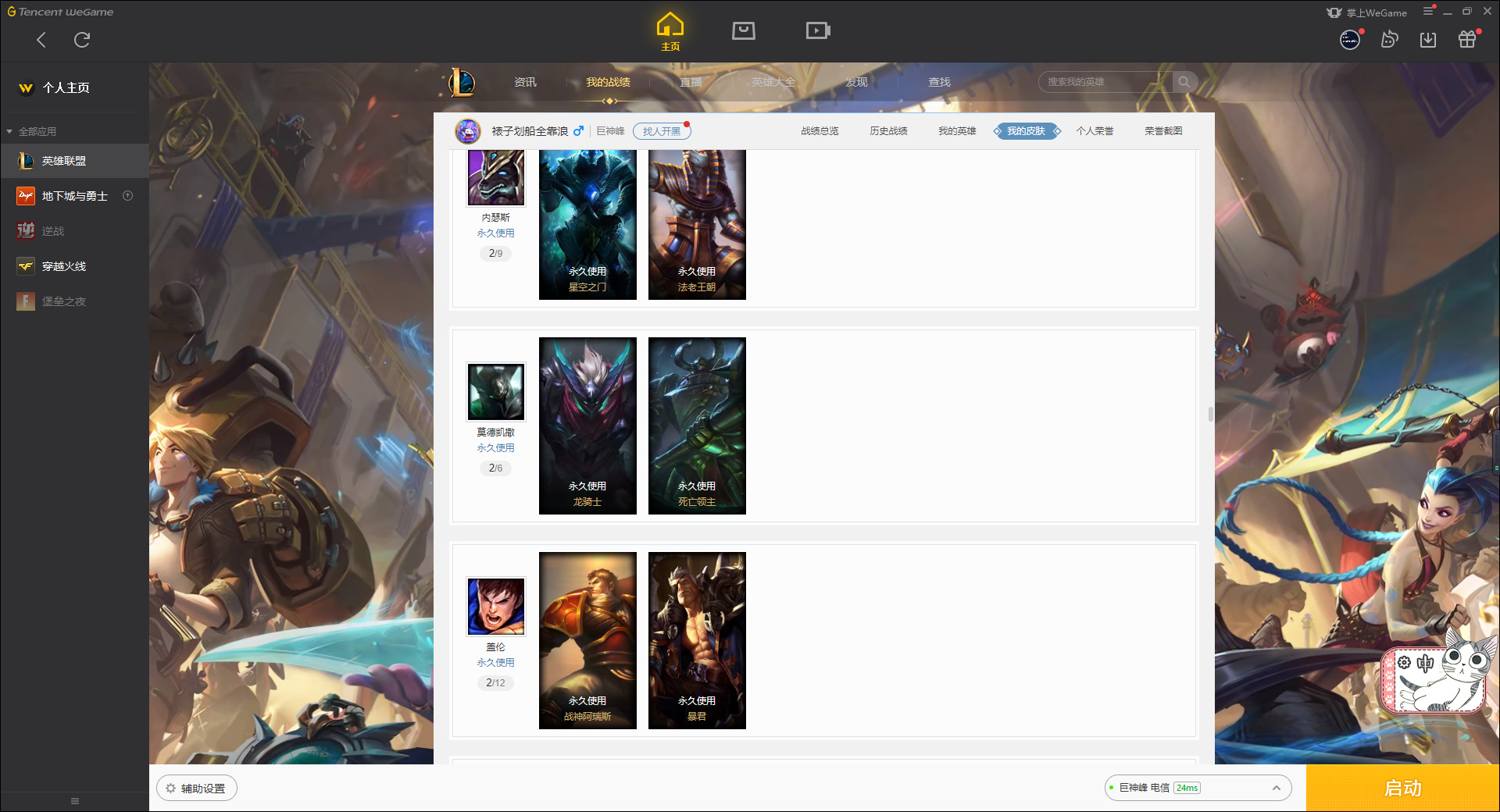Click the 搜索我的英雄 search field

[1105, 82]
